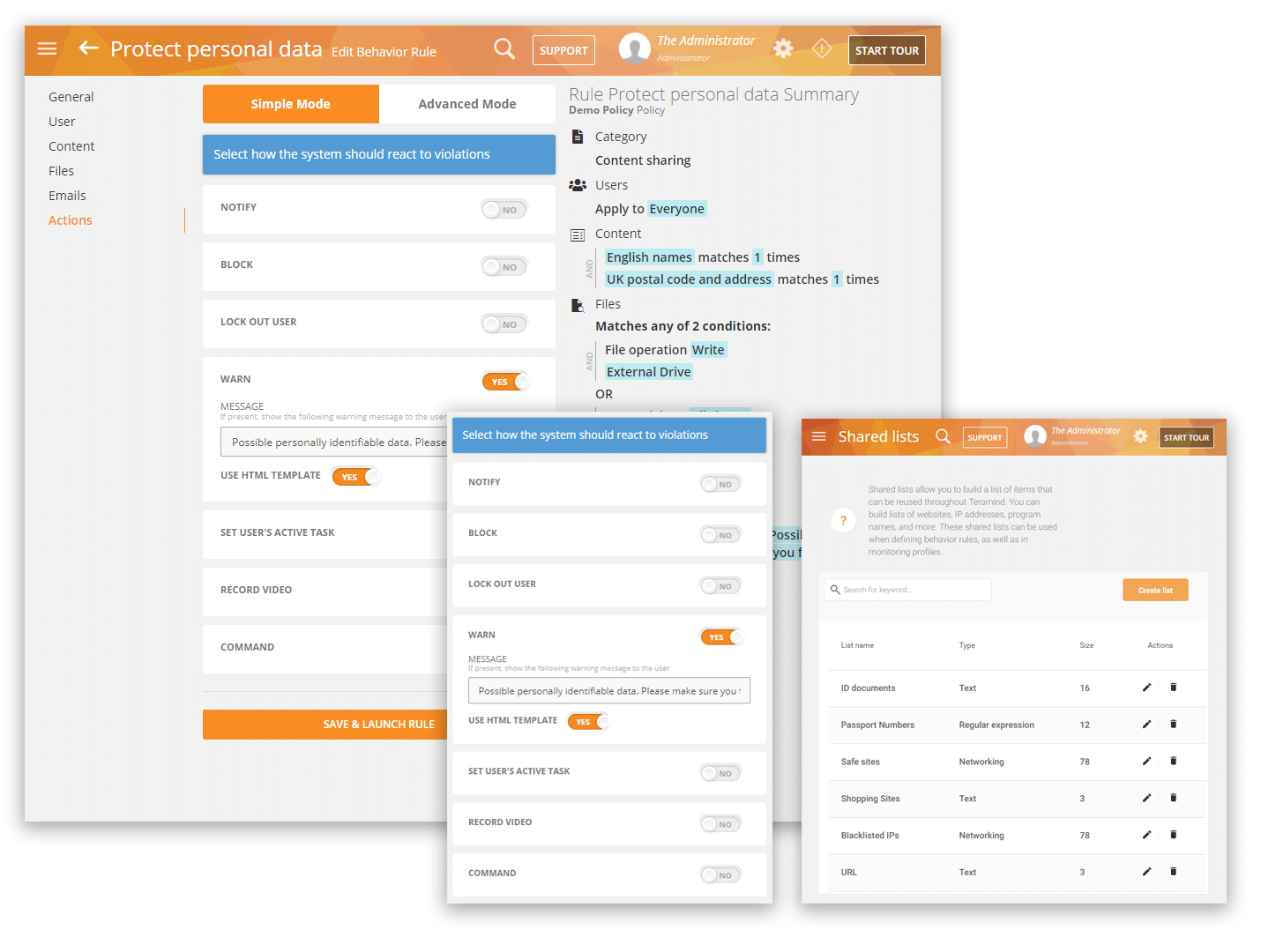The width and height of the screenshot is (1261, 952).
Task: Edit the Shopping Sites list
Action: pos(1147,799)
